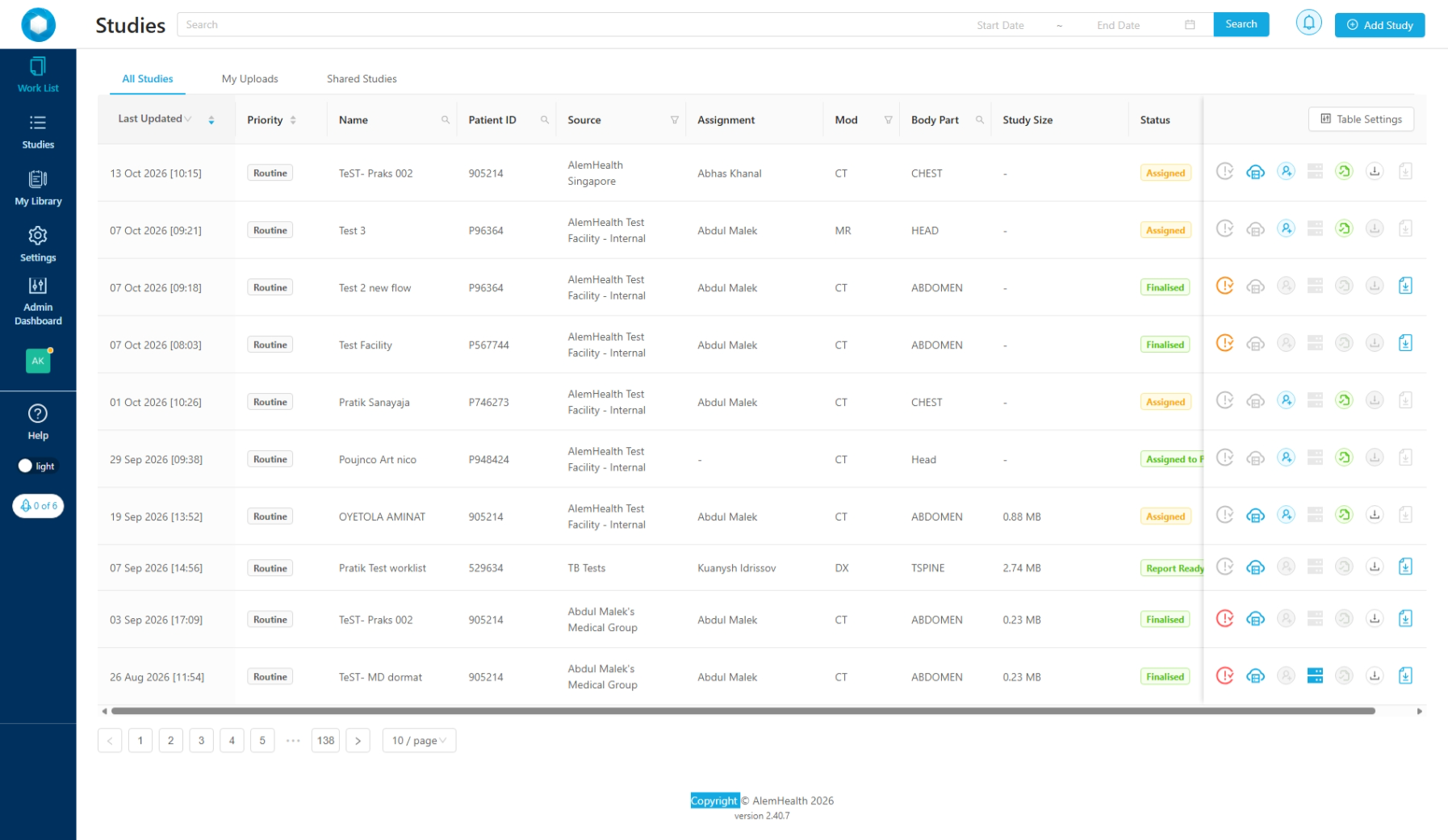Open report editor icon for Pratik Sanayaja study
1448x840 pixels.
pyautogui.click(x=1344, y=401)
